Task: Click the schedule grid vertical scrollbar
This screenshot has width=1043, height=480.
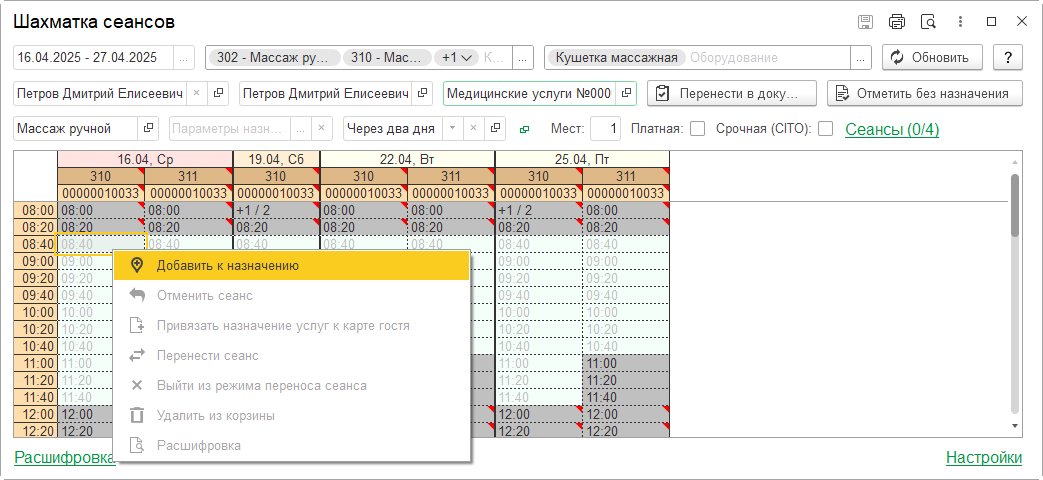Action: (x=1015, y=300)
